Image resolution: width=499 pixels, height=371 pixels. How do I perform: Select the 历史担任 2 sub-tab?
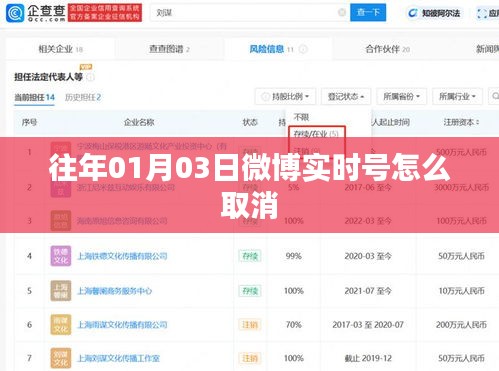83,97
